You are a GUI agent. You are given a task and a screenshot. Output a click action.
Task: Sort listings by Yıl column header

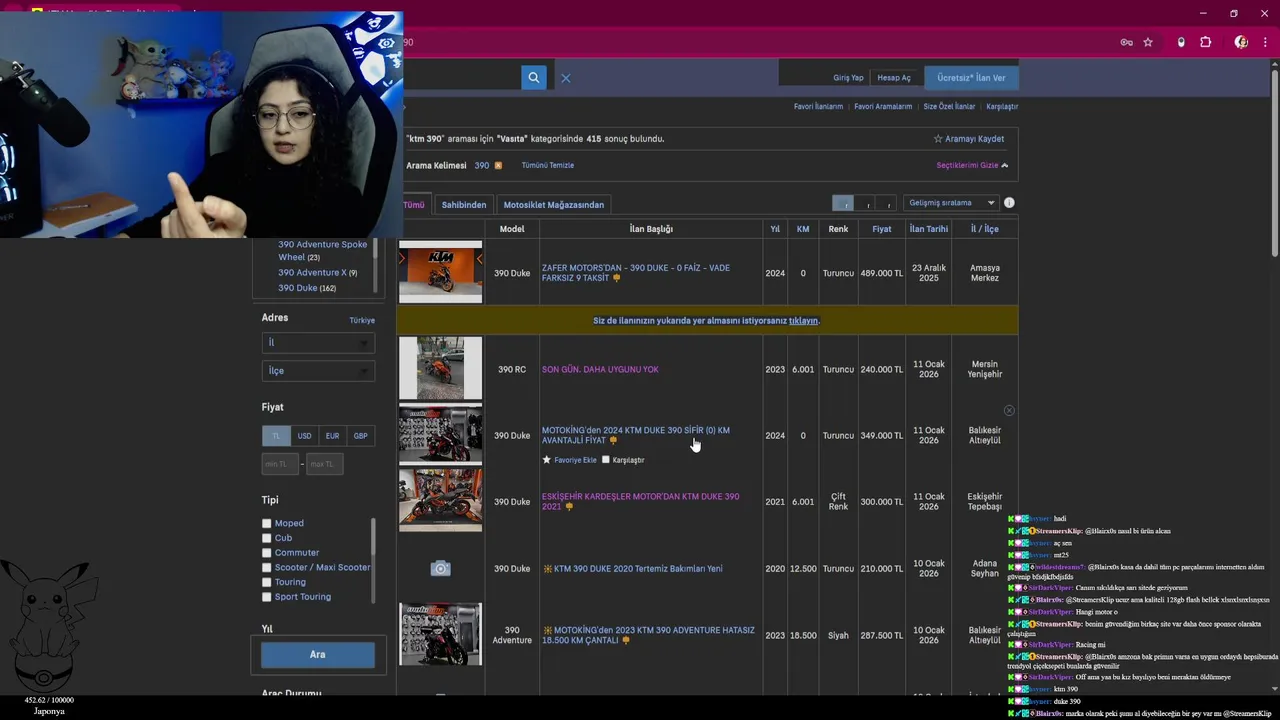[775, 229]
